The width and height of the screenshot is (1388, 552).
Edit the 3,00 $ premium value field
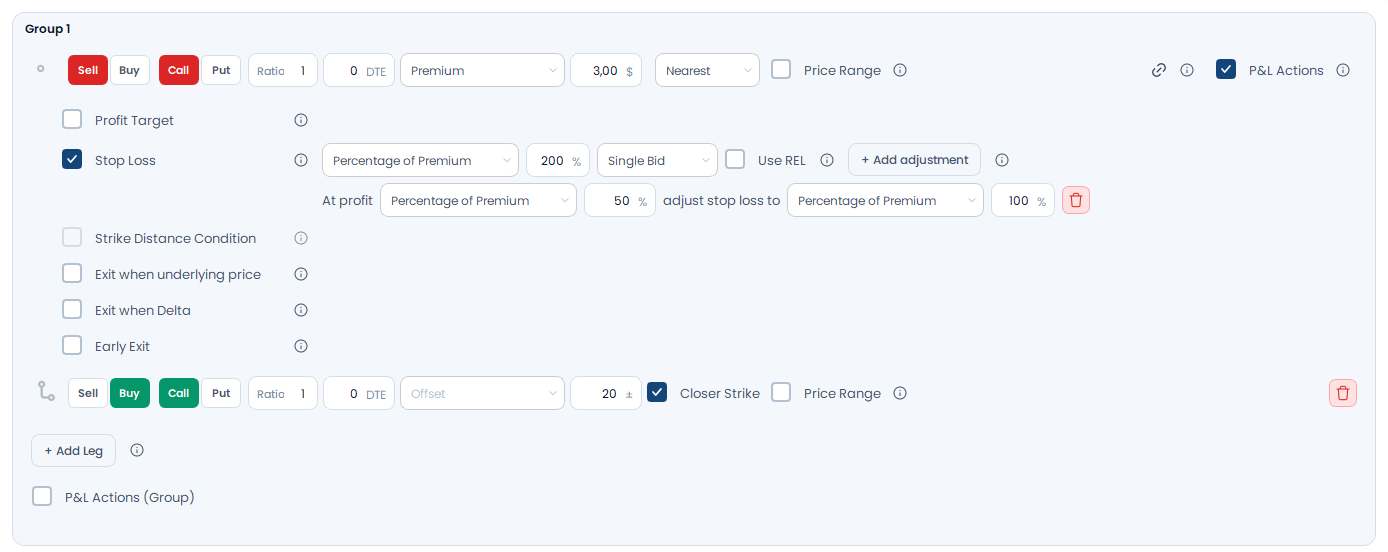pos(606,70)
